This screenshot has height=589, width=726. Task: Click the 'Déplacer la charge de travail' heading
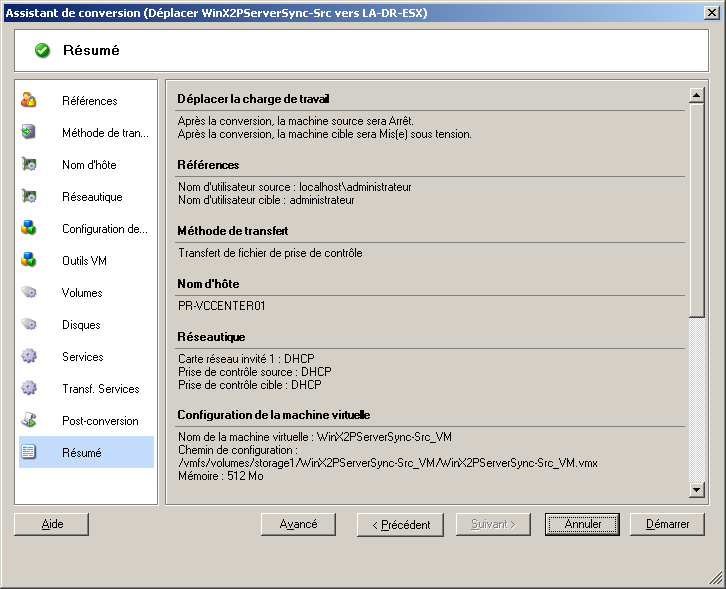[x=253, y=99]
